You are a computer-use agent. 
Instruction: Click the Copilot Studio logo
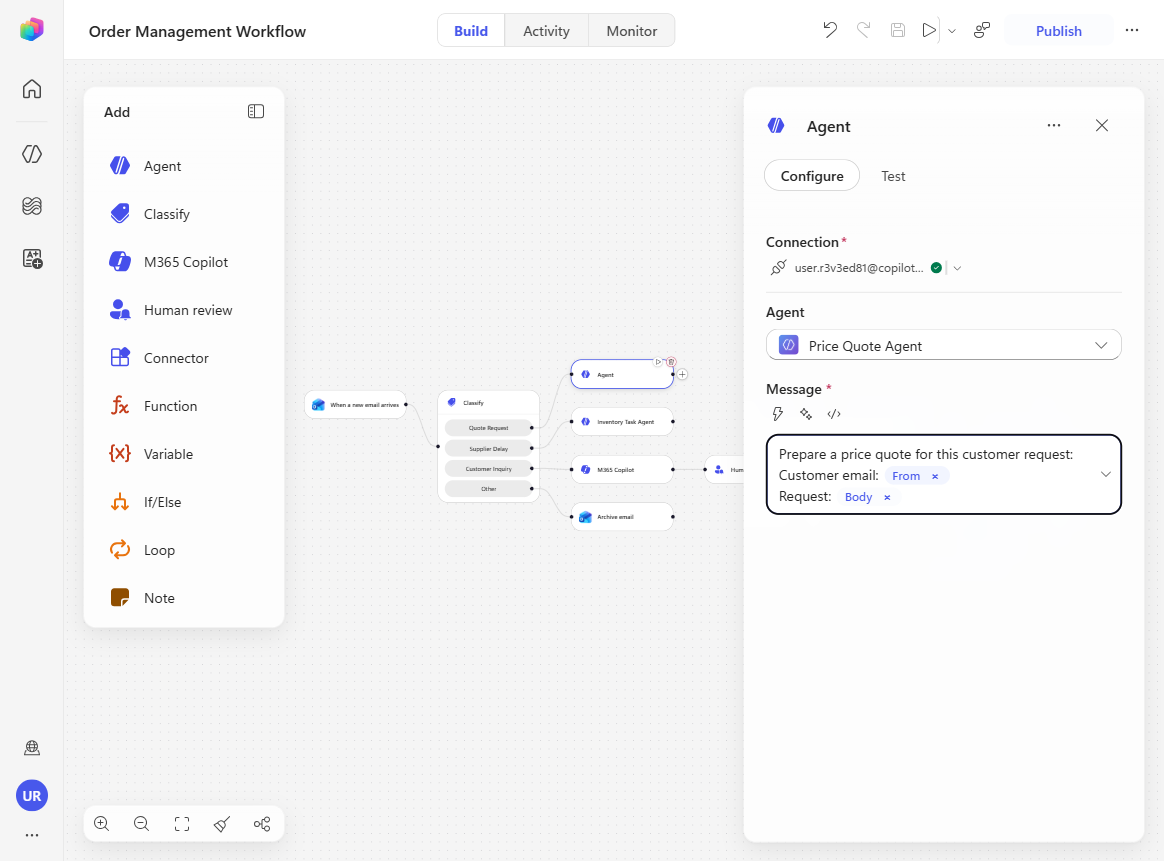tap(32, 29)
